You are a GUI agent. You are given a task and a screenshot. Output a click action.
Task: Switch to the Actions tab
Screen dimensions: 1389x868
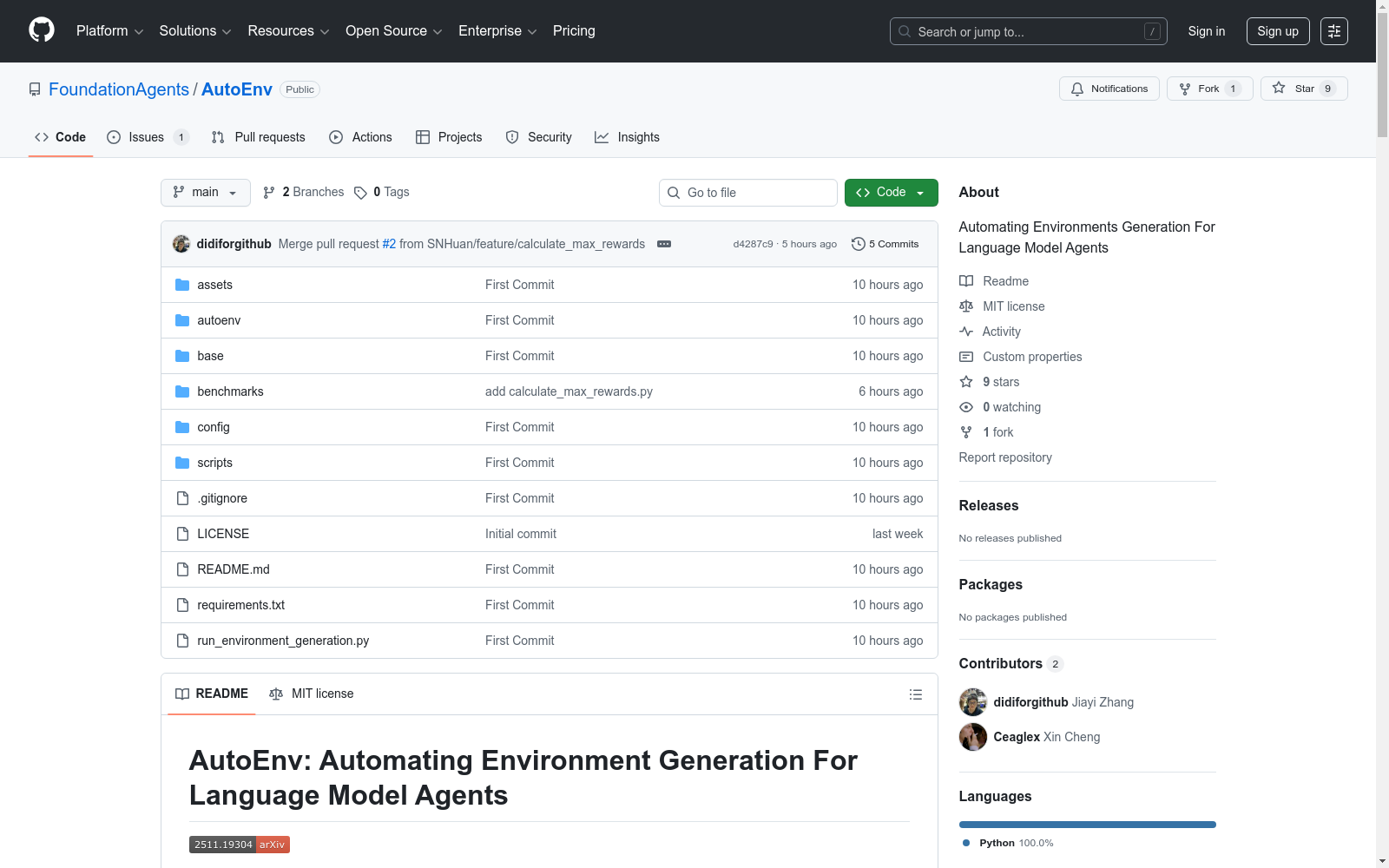360,137
